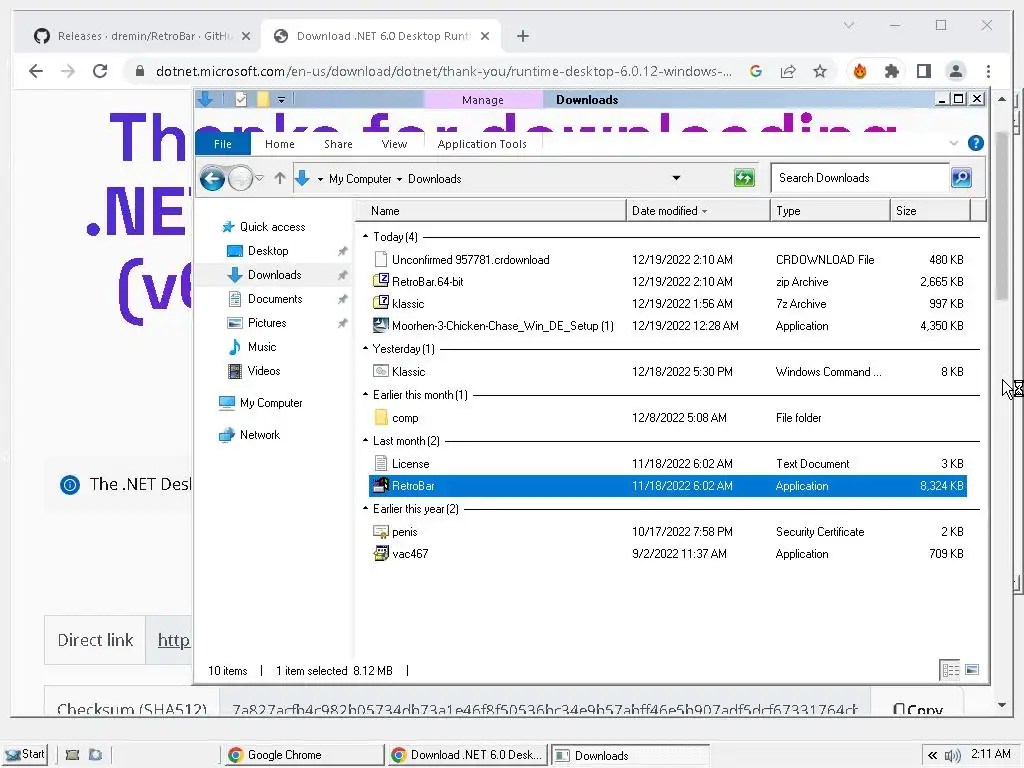Open My Computer breadcrumb dropdown arrow
1024x768 pixels.
[x=399, y=179]
